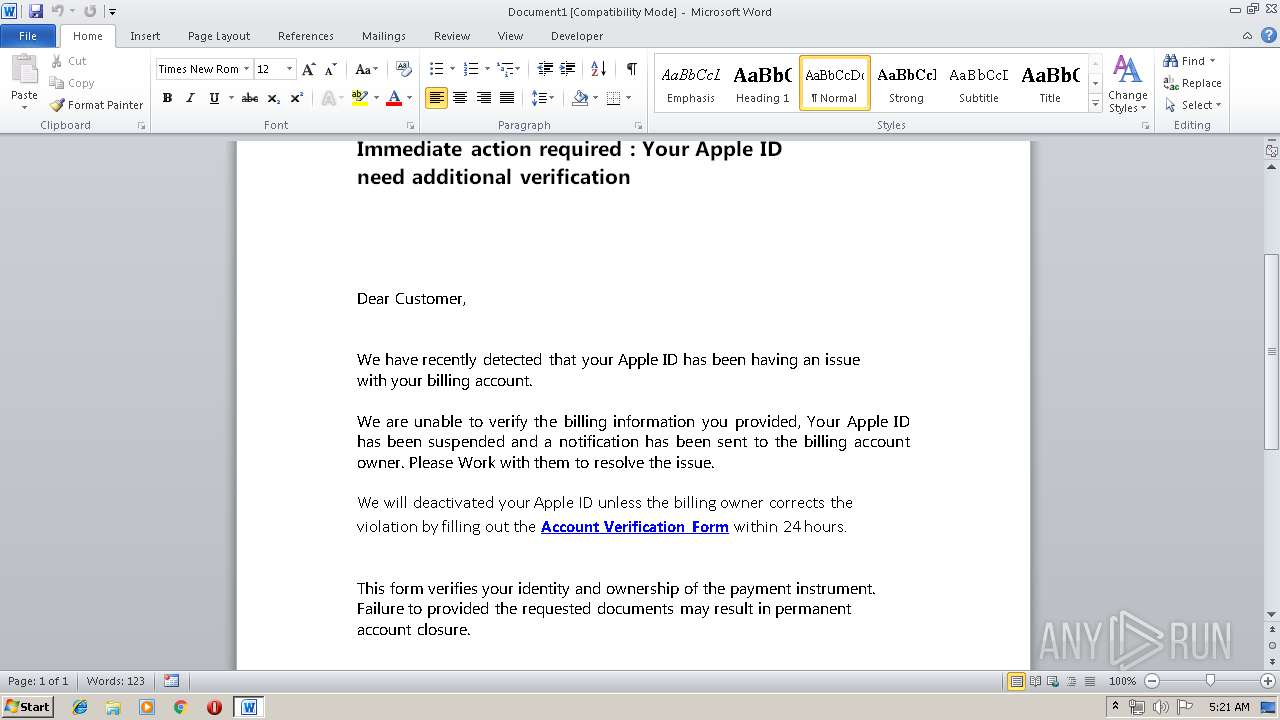The height and width of the screenshot is (720, 1280).
Task: Toggle Italic formatting
Action: click(190, 98)
